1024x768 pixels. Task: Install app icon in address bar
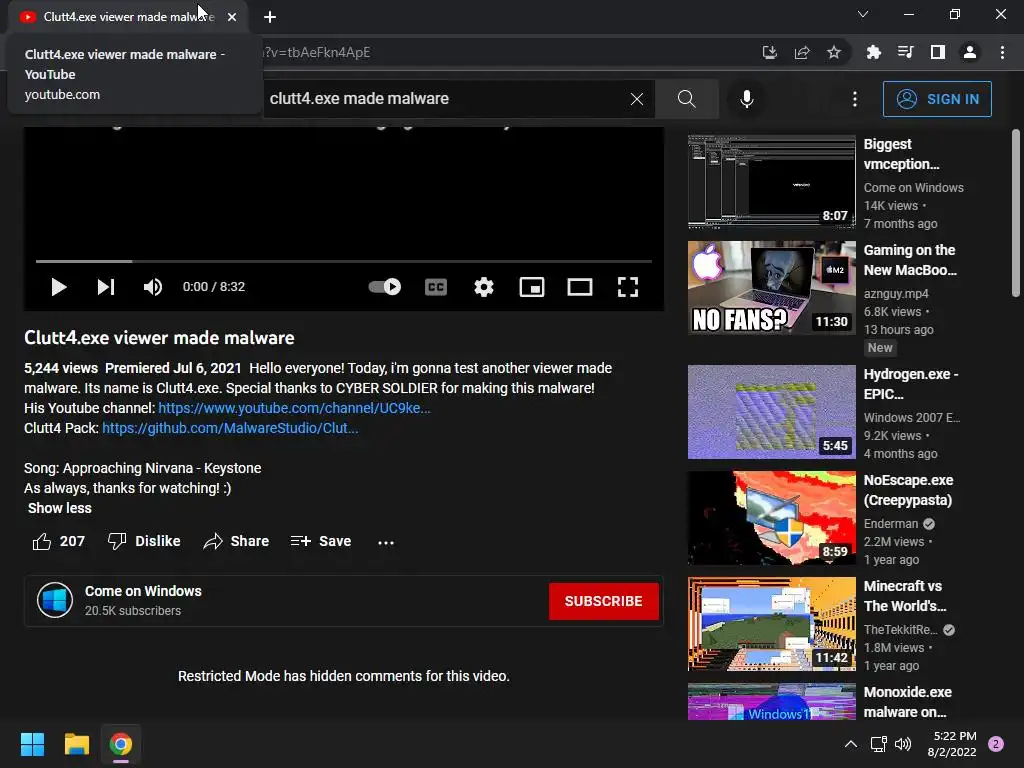pyautogui.click(x=770, y=53)
